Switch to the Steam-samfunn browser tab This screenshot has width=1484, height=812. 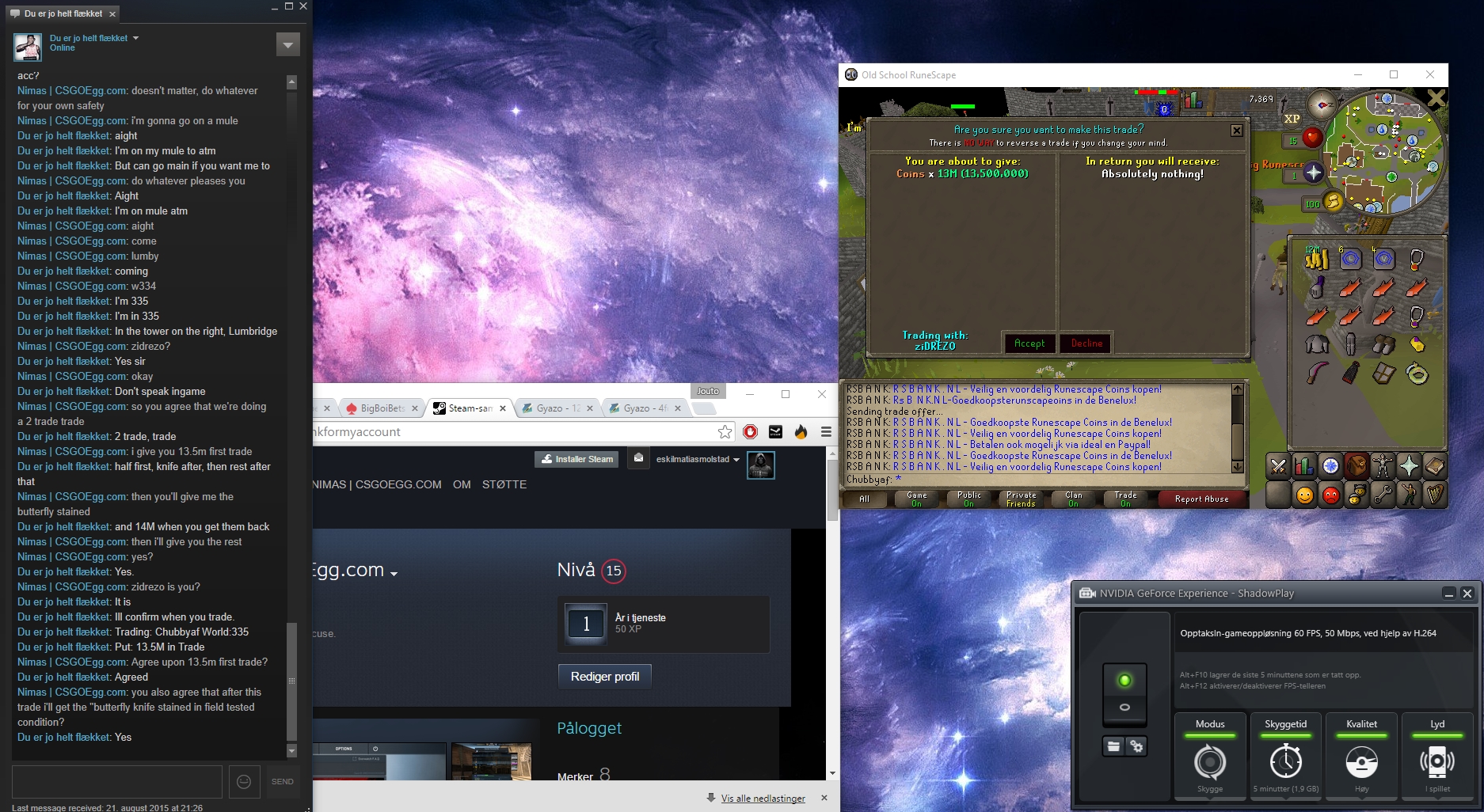point(470,408)
